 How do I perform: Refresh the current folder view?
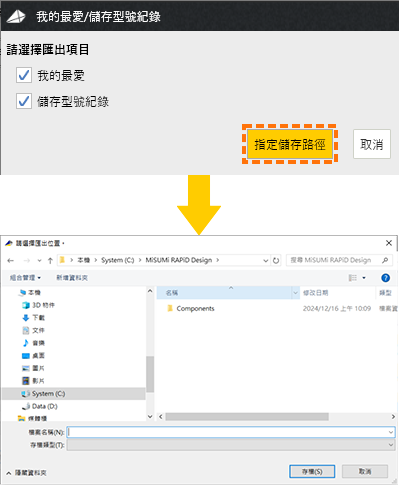(x=276, y=260)
